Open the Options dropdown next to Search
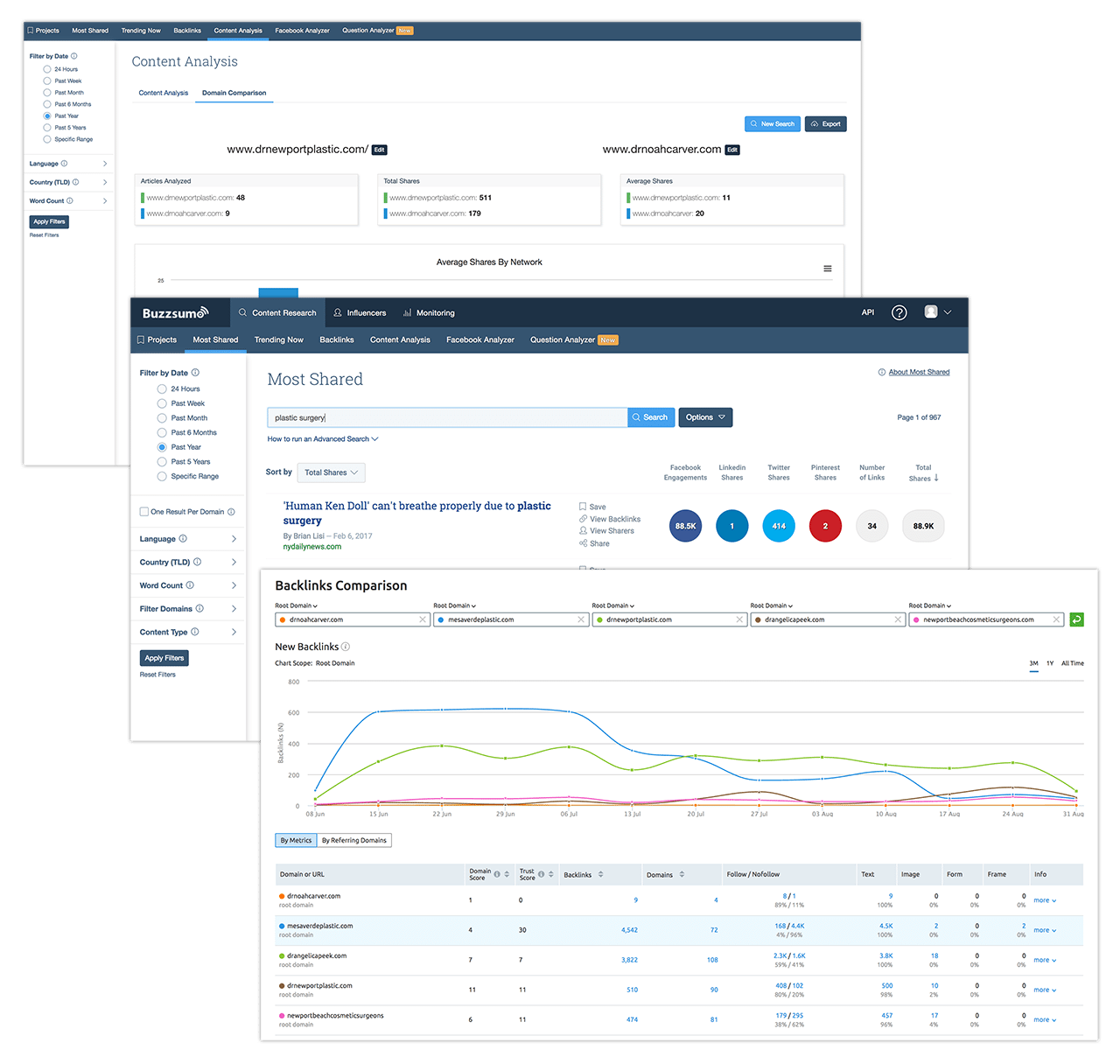The height and width of the screenshot is (1064, 1120). [705, 417]
